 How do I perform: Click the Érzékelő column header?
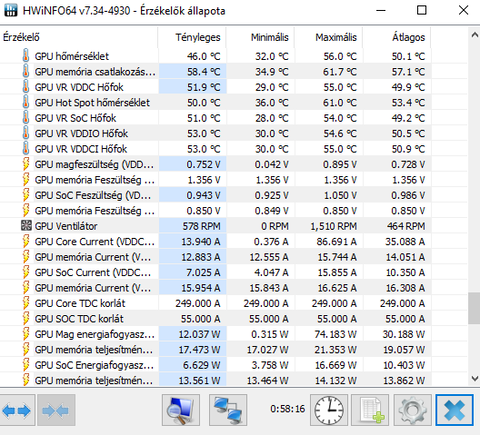click(x=79, y=37)
